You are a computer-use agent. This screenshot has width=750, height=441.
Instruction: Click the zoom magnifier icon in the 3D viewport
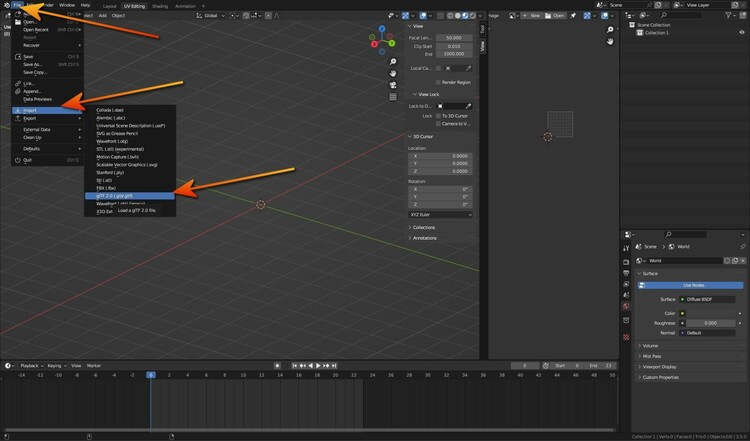click(394, 60)
